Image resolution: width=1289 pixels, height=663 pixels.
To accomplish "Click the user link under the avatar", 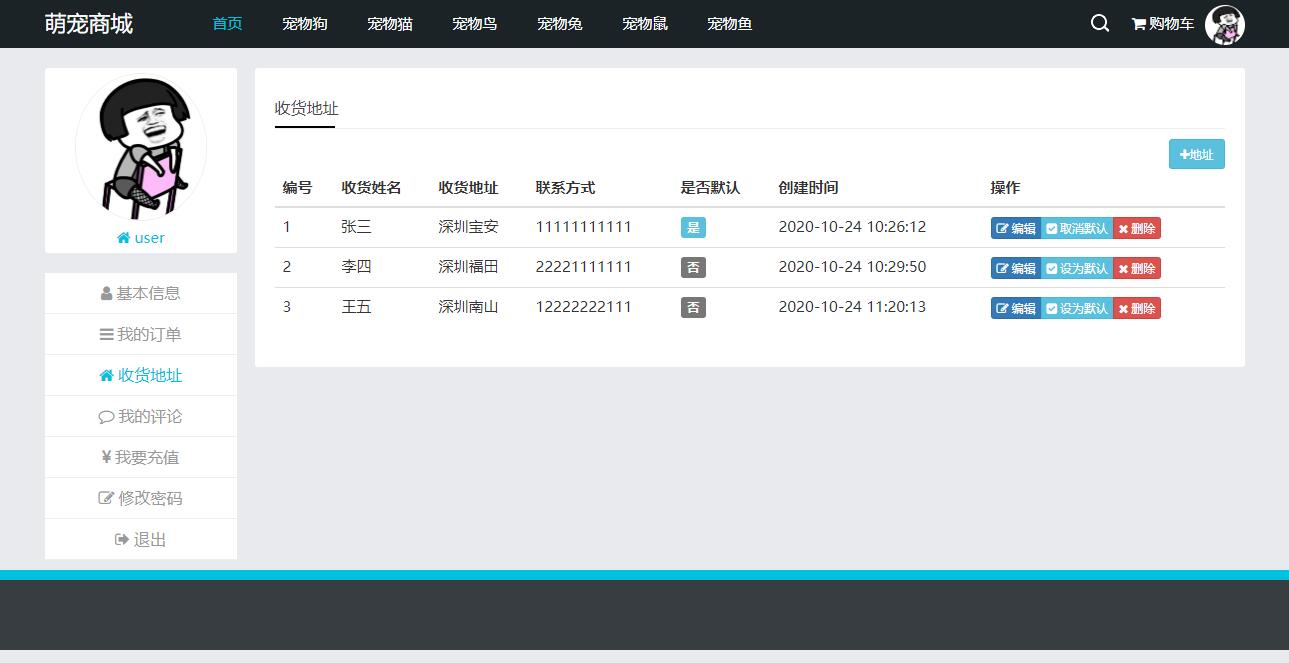I will [x=140, y=237].
